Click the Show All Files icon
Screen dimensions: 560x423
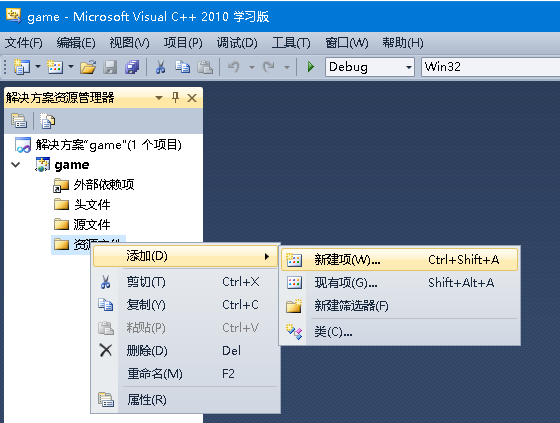coord(47,121)
